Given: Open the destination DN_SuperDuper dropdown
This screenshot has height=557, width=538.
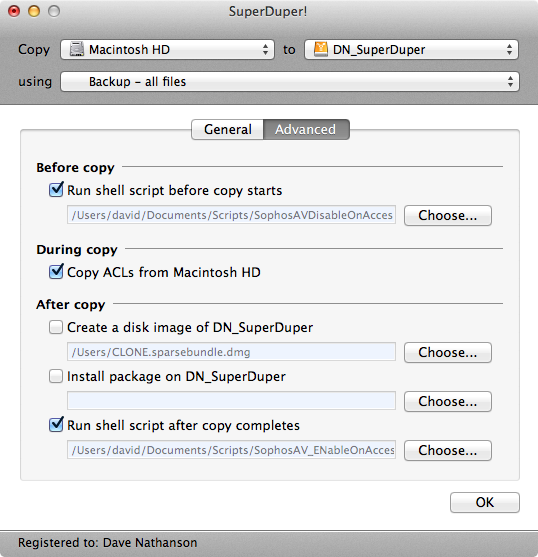Looking at the screenshot, I should pyautogui.click(x=411, y=49).
